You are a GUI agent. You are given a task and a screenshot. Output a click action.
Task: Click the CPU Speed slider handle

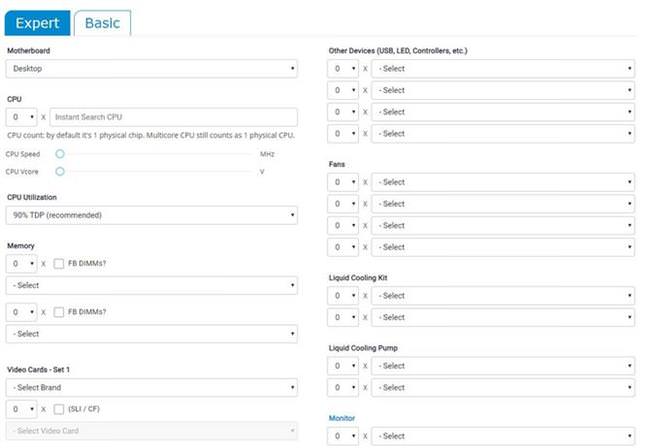pos(60,154)
